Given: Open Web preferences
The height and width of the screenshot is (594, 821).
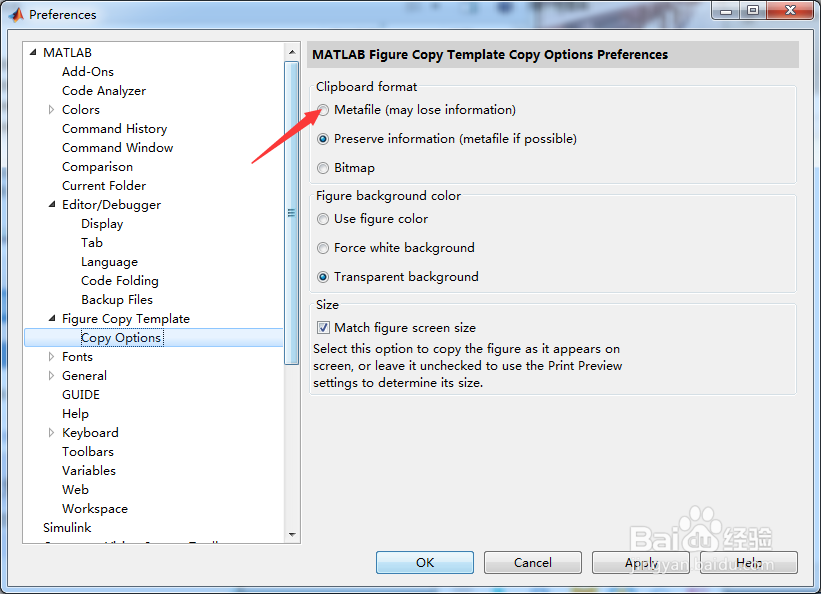Looking at the screenshot, I should point(75,490).
